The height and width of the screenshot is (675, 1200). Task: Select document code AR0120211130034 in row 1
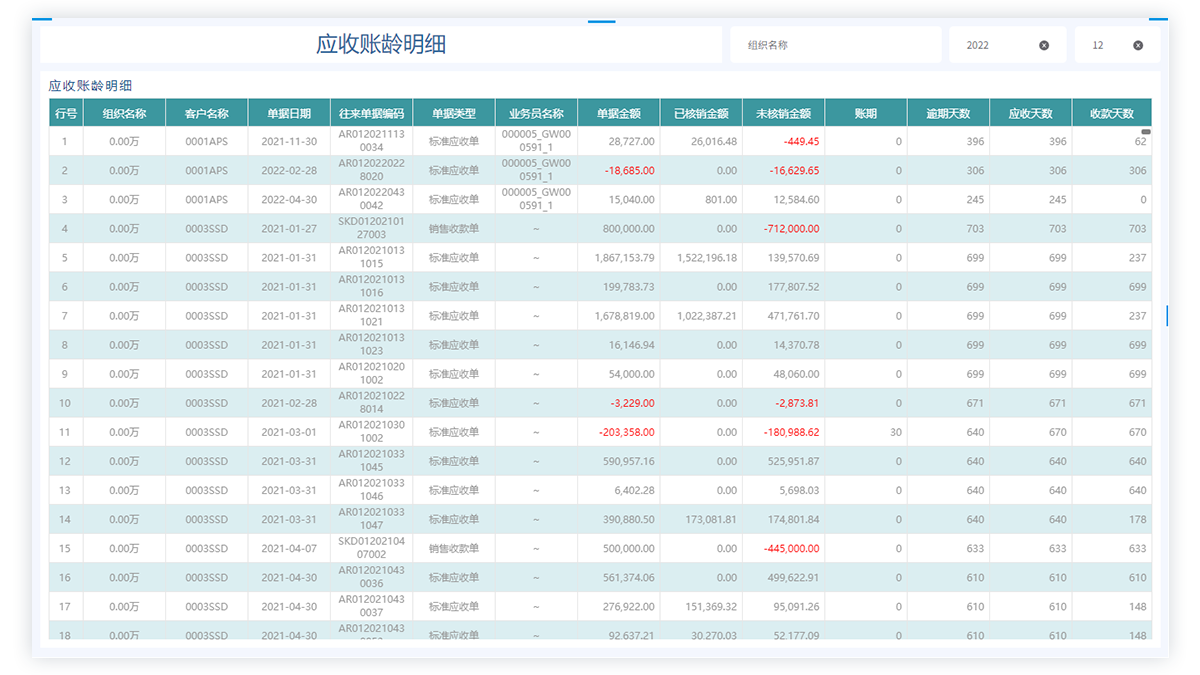click(371, 141)
